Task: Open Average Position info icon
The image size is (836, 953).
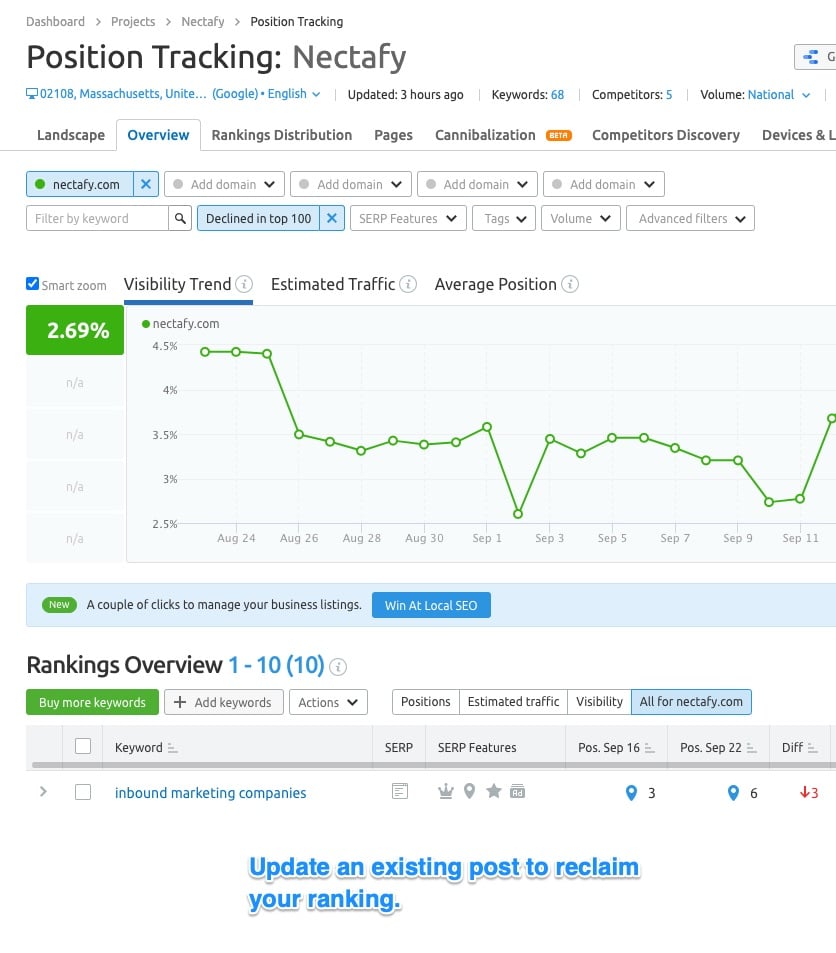Action: (570, 284)
